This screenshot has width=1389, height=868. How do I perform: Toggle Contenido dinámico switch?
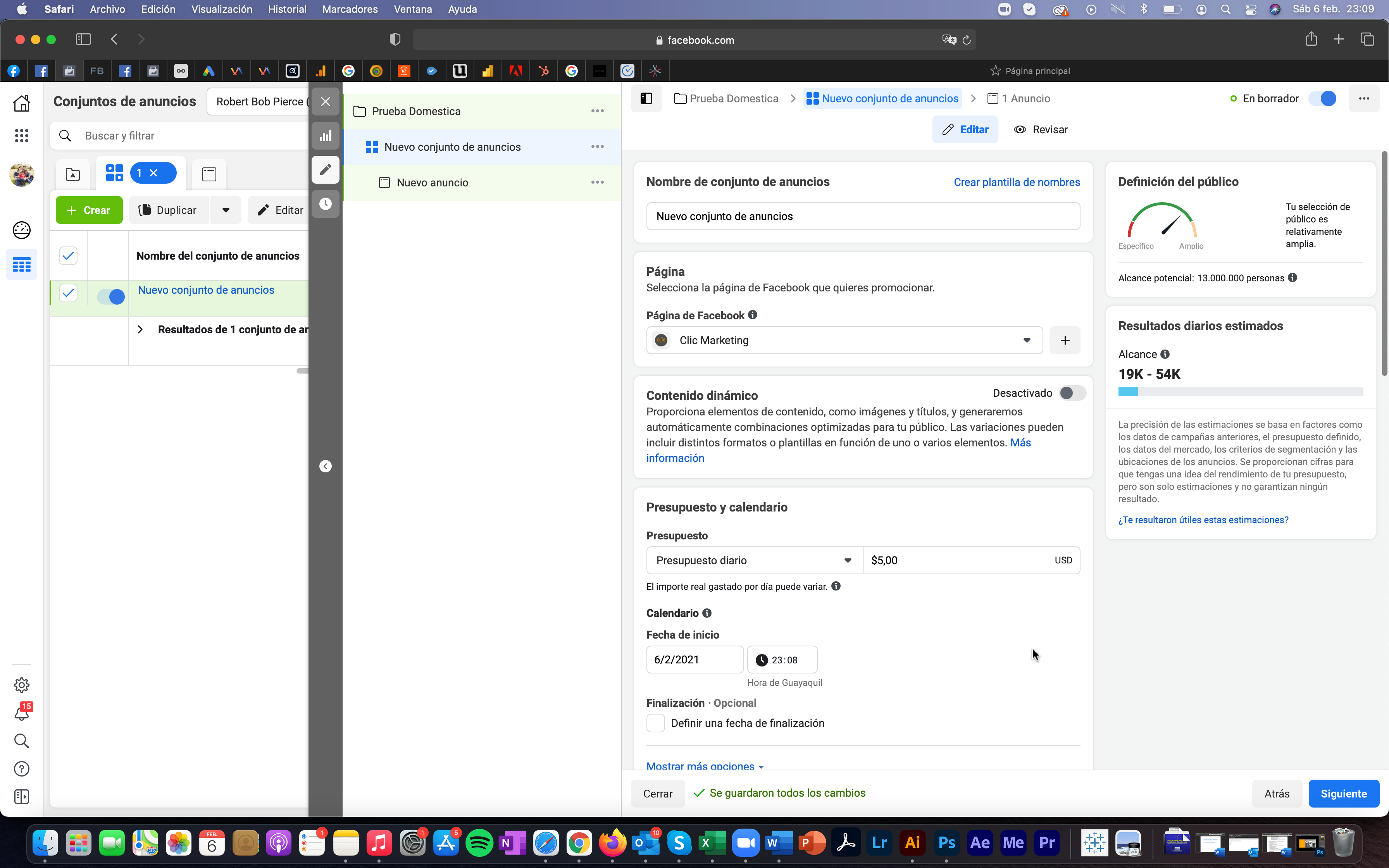coord(1072,393)
